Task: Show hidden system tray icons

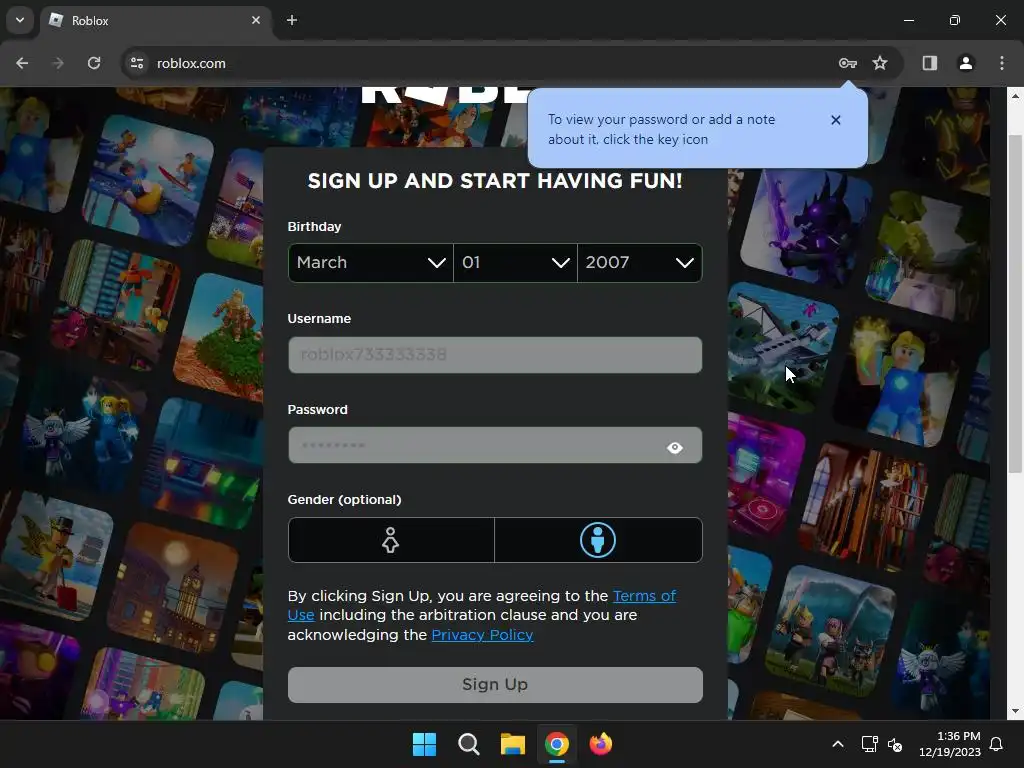Action: pos(838,744)
